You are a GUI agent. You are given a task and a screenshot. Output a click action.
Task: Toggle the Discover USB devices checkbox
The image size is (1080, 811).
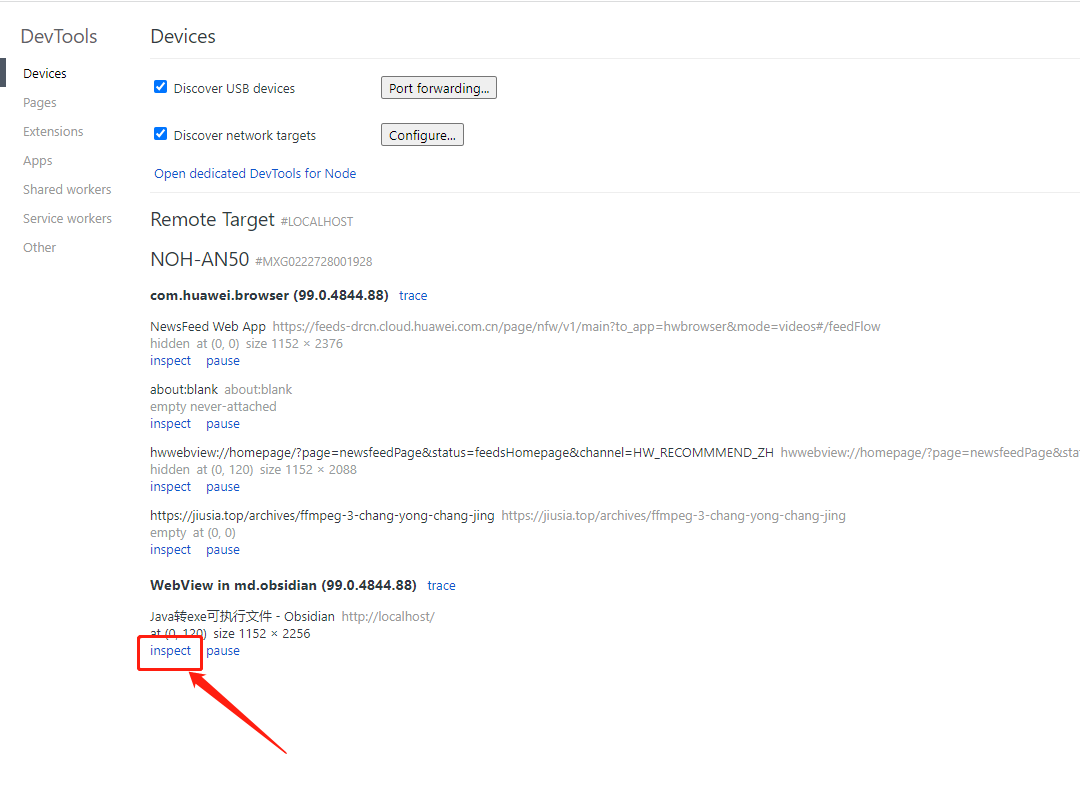pos(160,87)
